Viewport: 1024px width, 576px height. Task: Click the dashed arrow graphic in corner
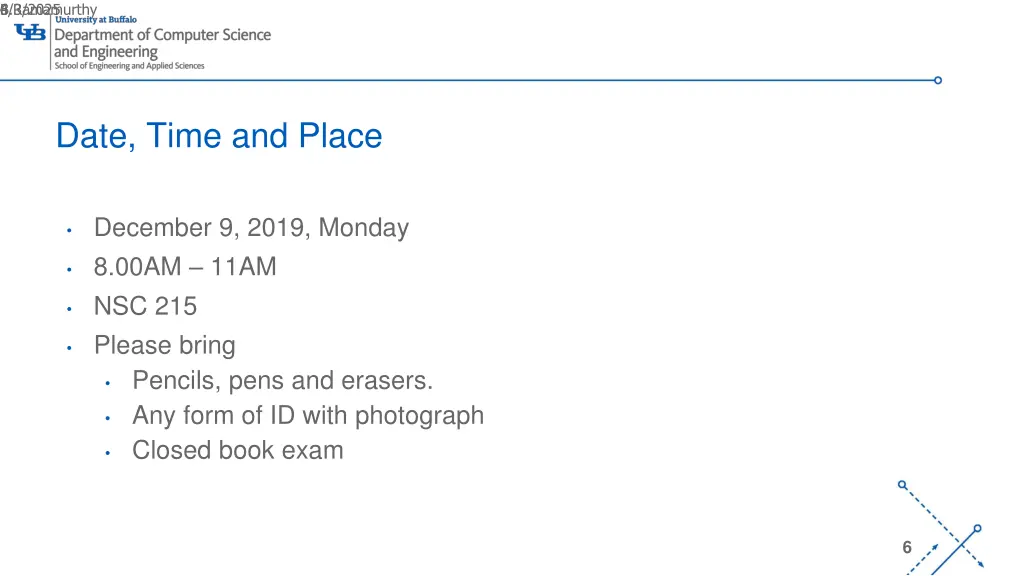click(944, 528)
